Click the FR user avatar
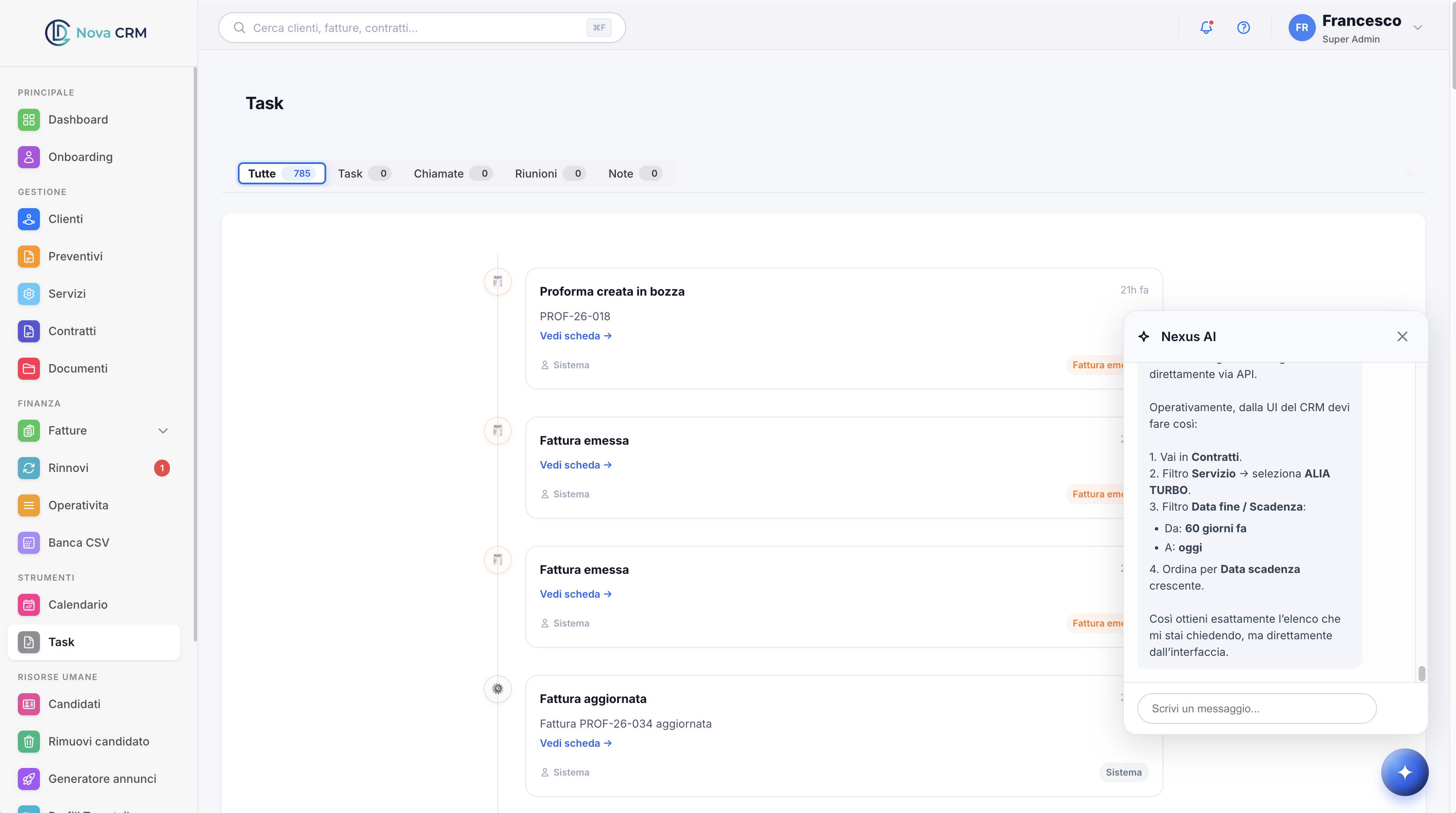The image size is (1456, 813). pos(1302,27)
